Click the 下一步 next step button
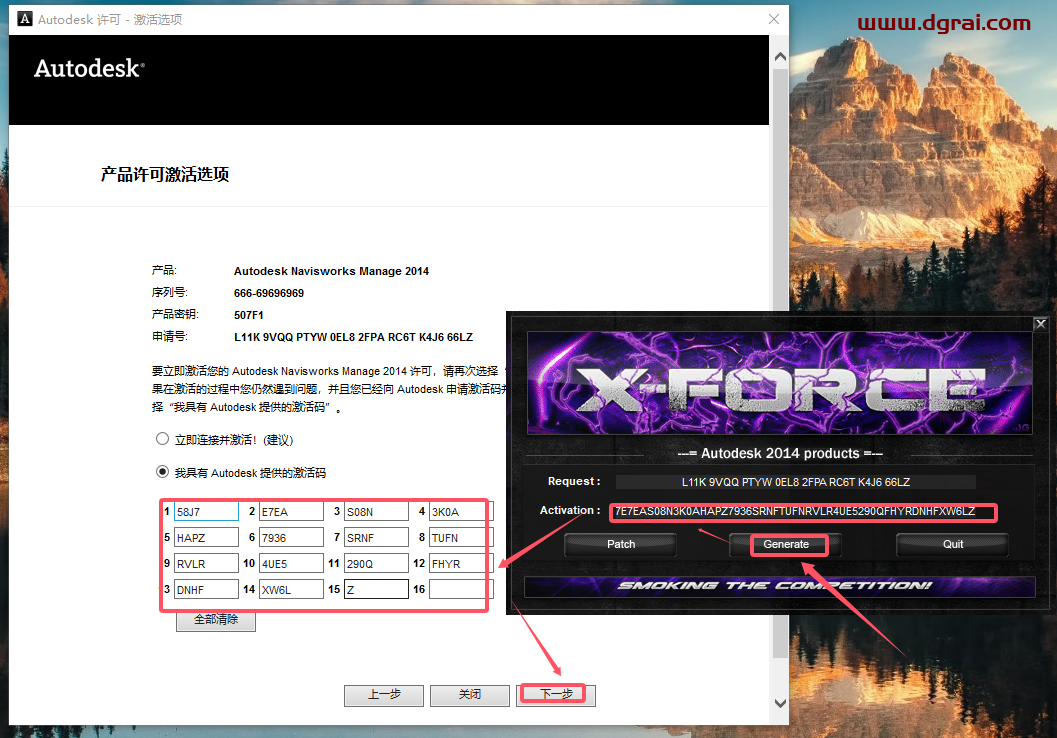The width and height of the screenshot is (1057, 738). click(x=556, y=695)
